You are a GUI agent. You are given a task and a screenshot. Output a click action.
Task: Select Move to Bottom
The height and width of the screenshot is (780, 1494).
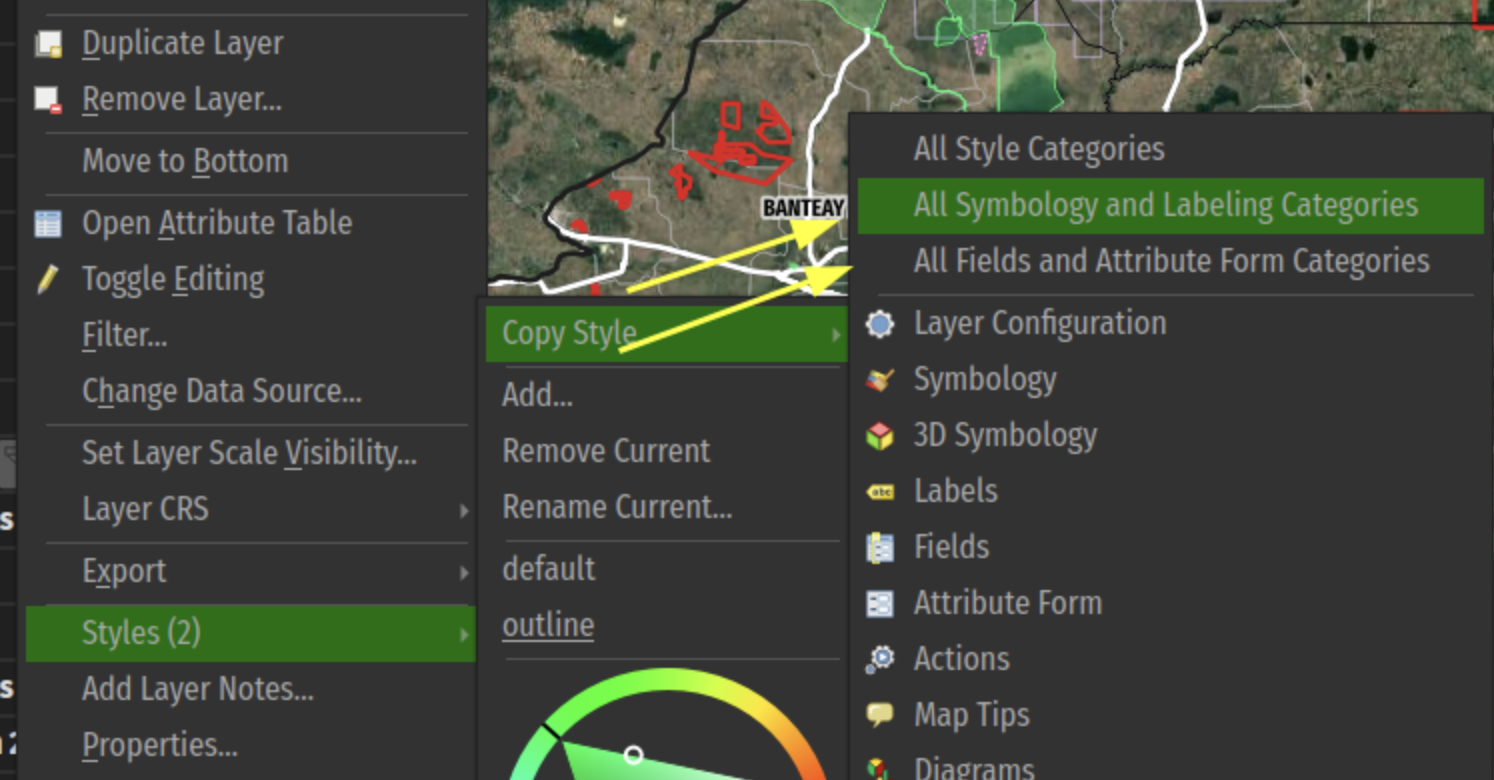coord(185,161)
